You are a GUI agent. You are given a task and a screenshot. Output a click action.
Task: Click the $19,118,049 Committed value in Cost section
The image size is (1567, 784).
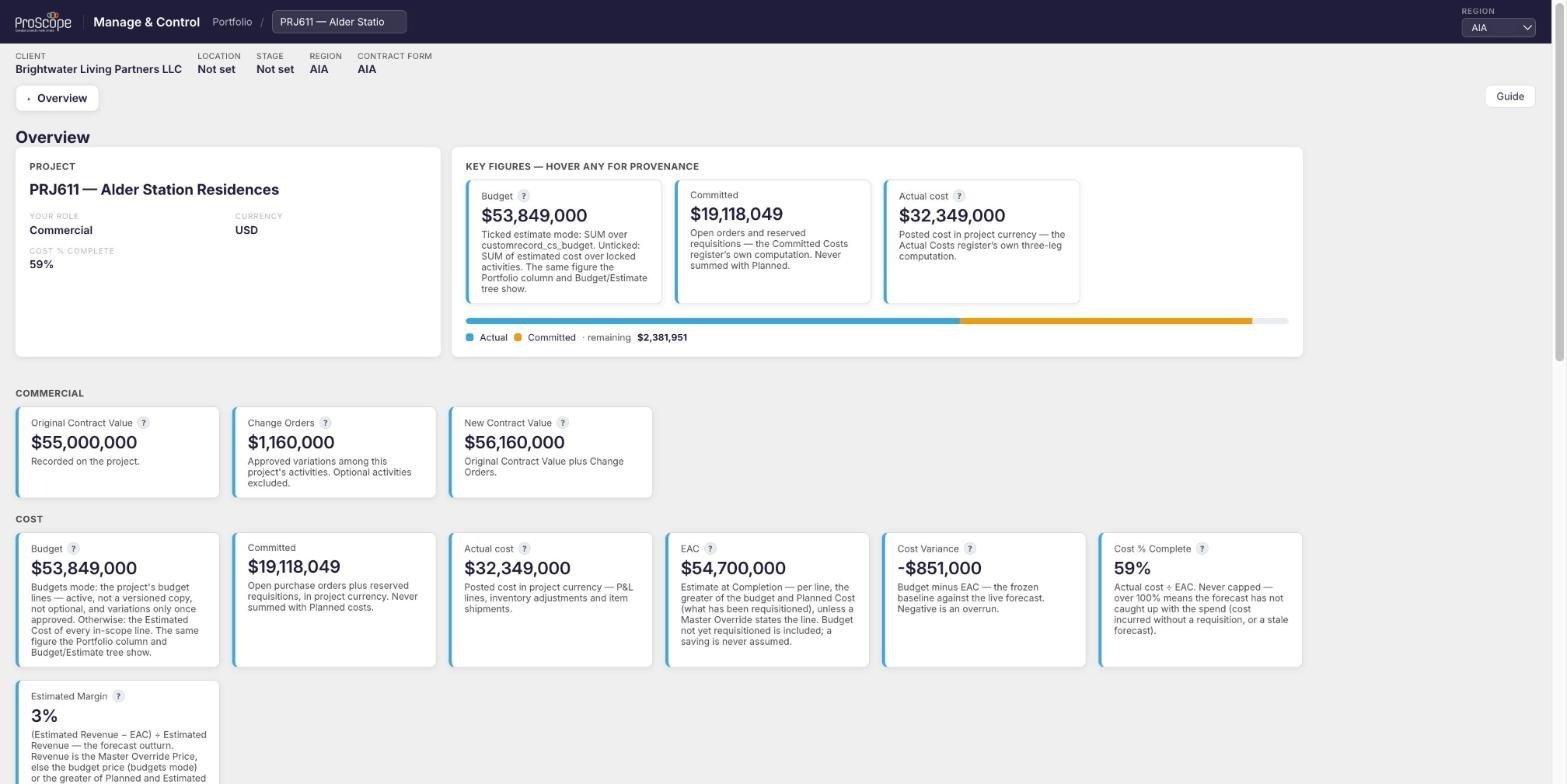tap(294, 567)
